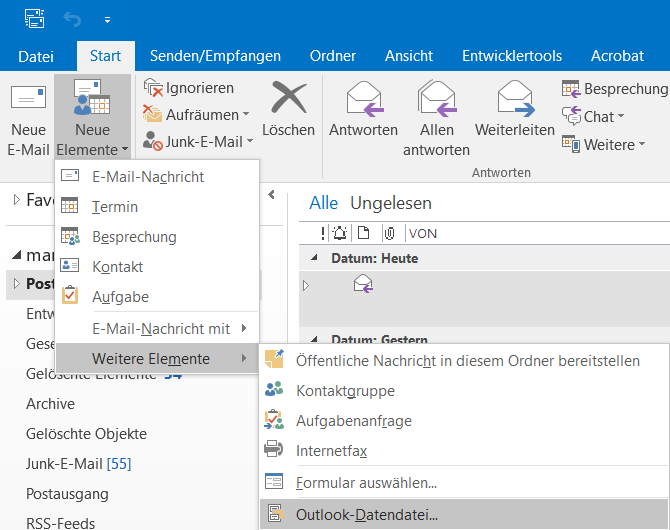
Task: Select Aufgabe menu entry
Action: (157, 296)
